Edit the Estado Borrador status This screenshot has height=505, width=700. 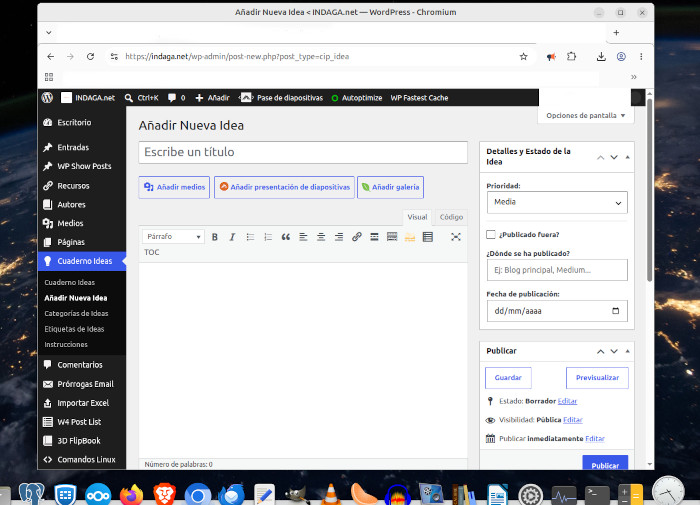[x=567, y=401]
